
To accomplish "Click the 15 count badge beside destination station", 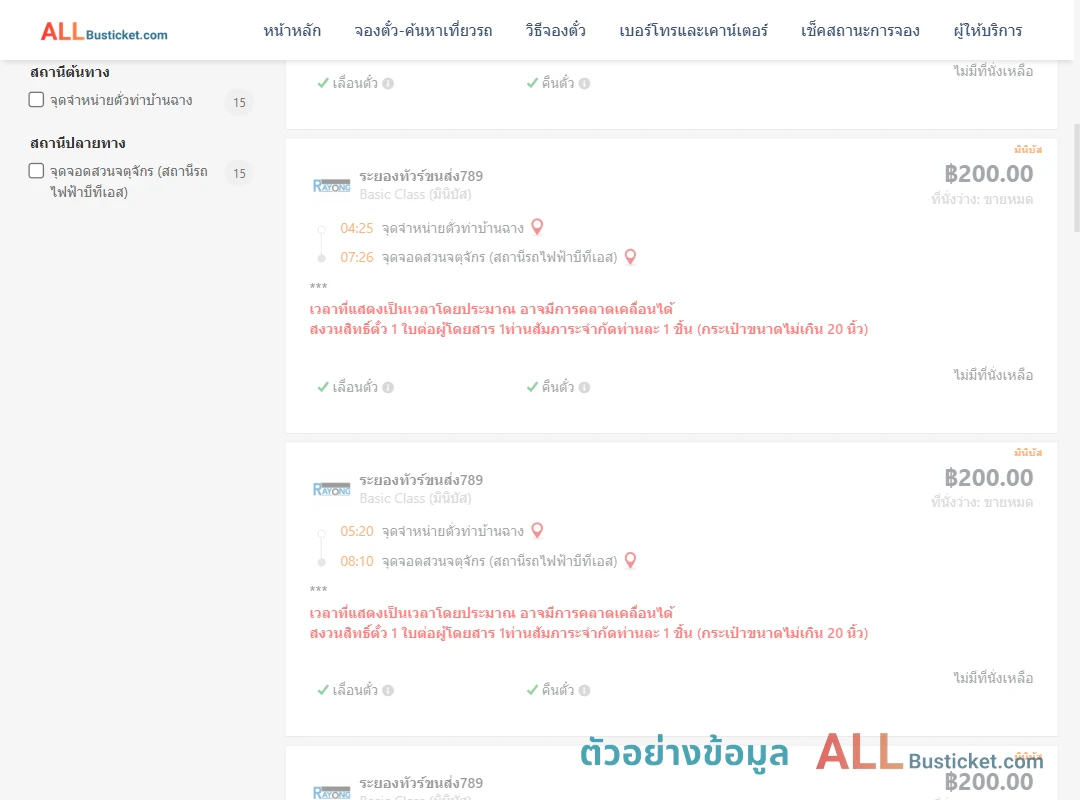I will click(x=239, y=173).
